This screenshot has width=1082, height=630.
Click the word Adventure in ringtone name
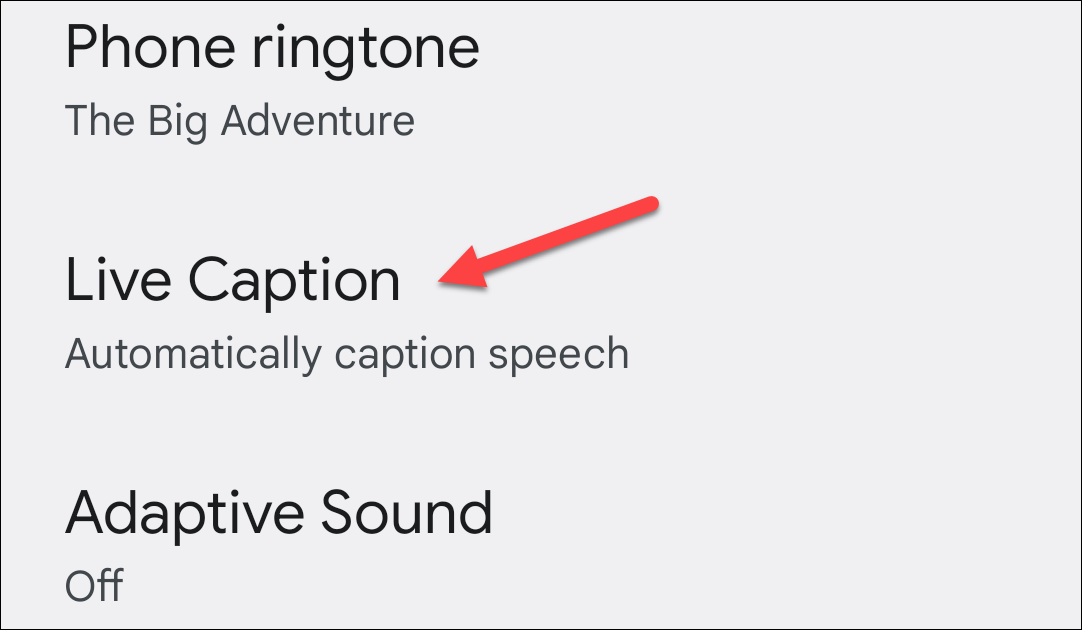(x=318, y=122)
